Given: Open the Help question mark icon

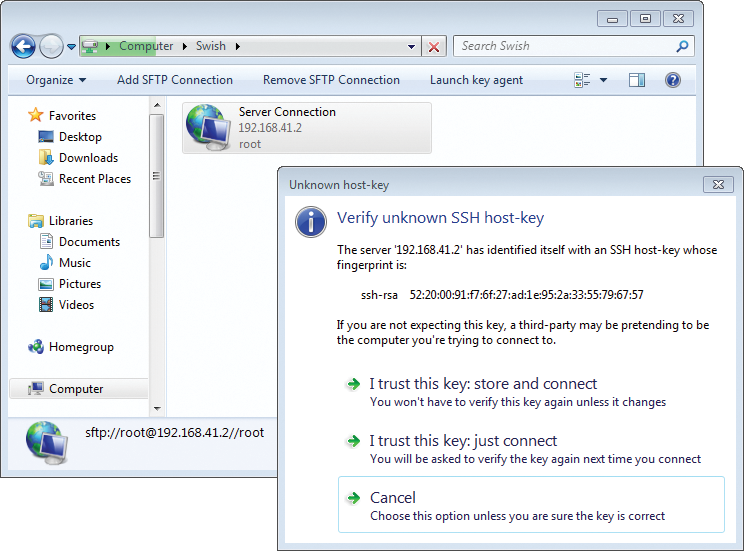Looking at the screenshot, I should pos(673,80).
